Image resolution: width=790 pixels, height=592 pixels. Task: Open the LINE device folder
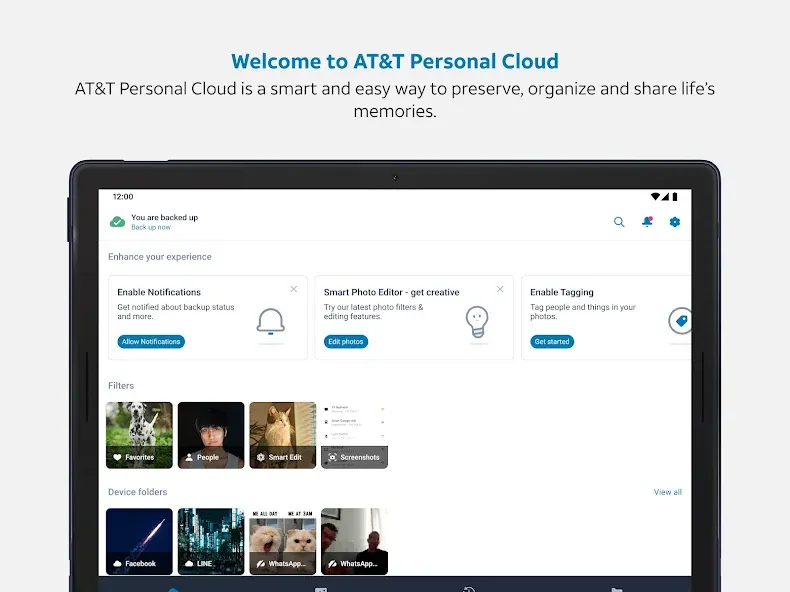coord(211,542)
